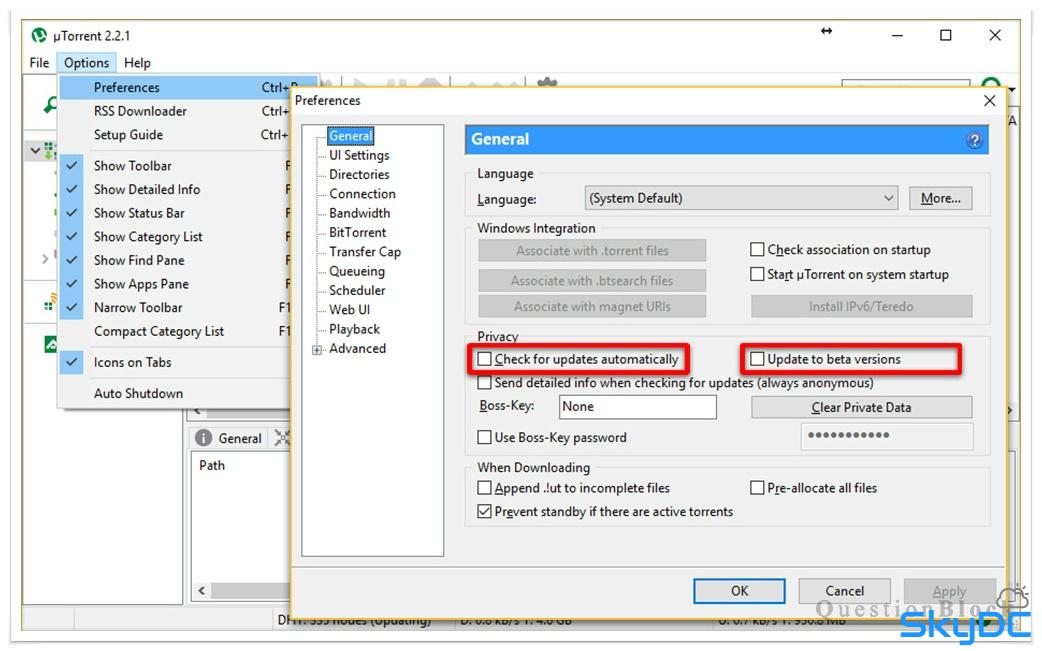Image resolution: width=1042 pixels, height=651 pixels.
Task: Uncheck Prevent standby if there are active torrents
Action: 484,512
